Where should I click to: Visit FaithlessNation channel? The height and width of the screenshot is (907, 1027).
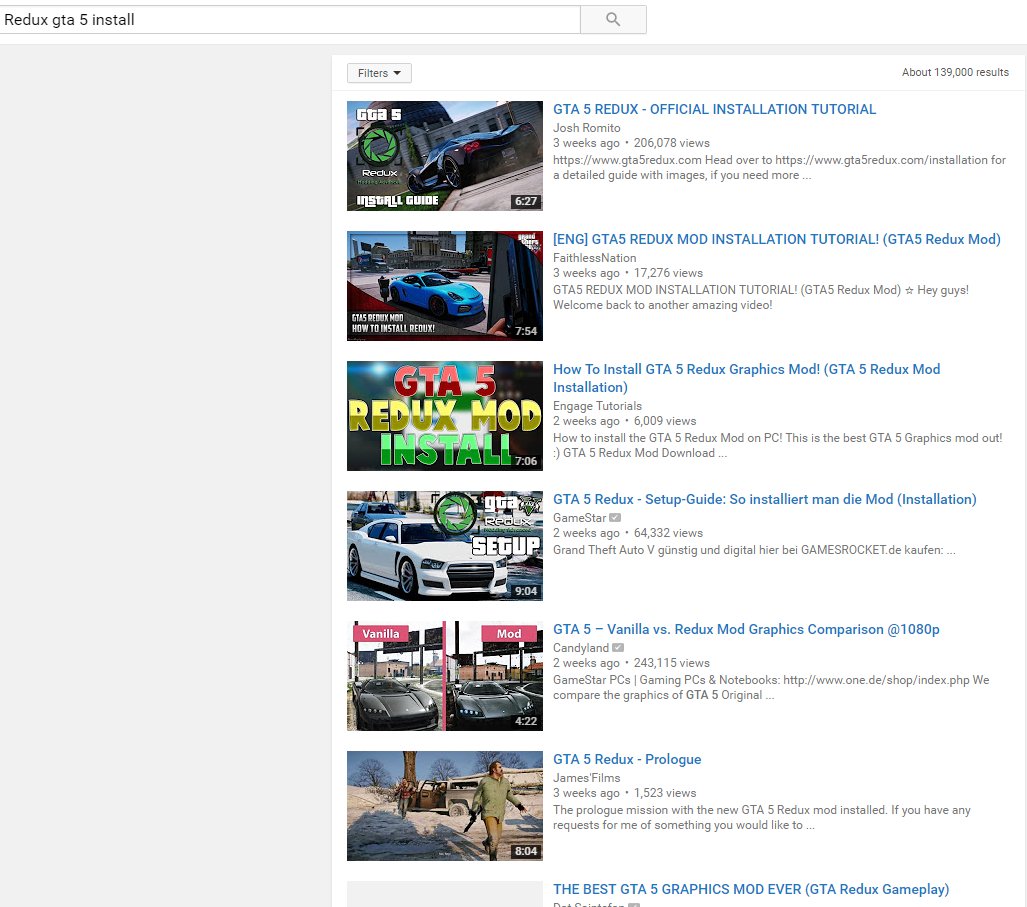point(594,258)
